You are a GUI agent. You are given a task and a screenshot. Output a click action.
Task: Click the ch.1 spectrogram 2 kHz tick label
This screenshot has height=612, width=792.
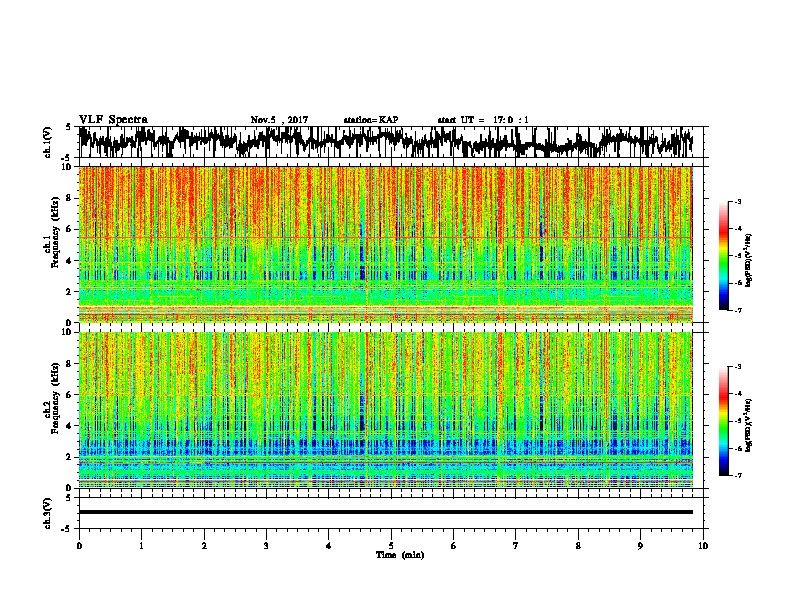pos(70,291)
